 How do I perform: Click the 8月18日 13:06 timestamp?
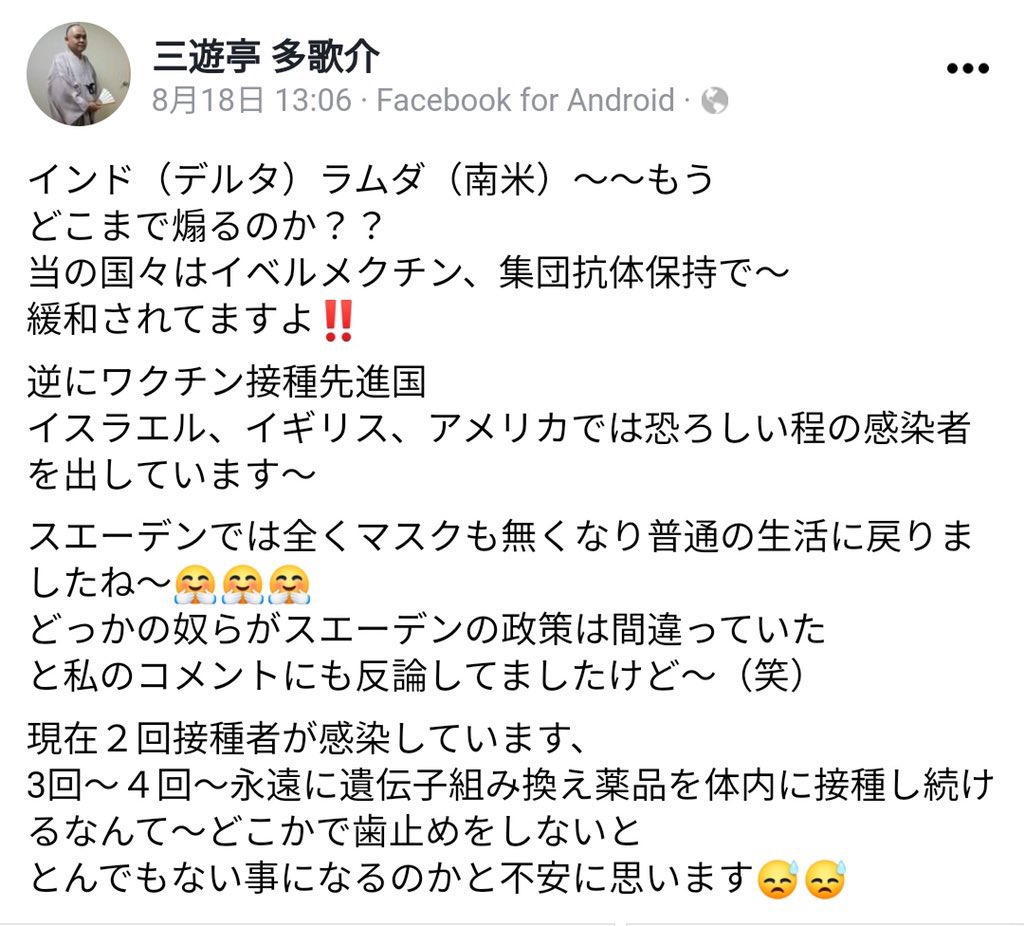tap(251, 101)
